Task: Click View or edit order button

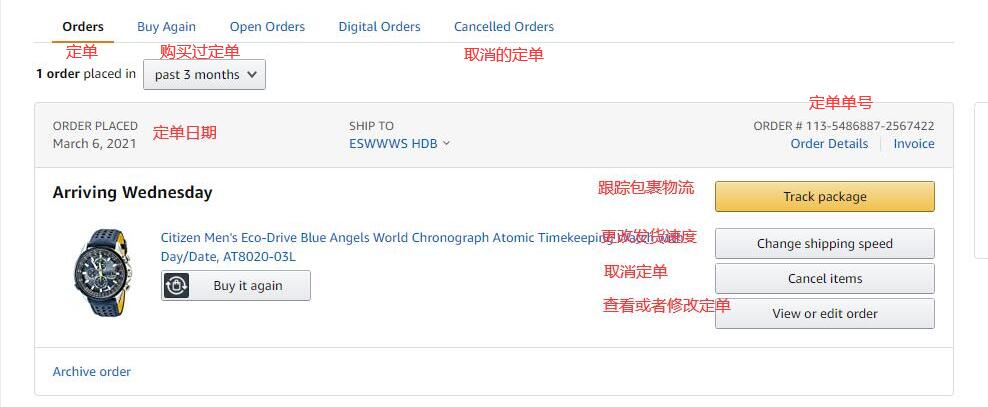Action: (x=824, y=313)
